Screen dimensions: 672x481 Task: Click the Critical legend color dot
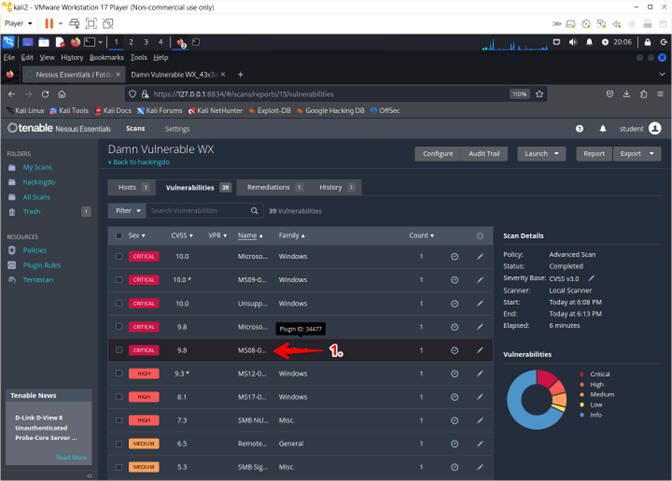click(582, 374)
